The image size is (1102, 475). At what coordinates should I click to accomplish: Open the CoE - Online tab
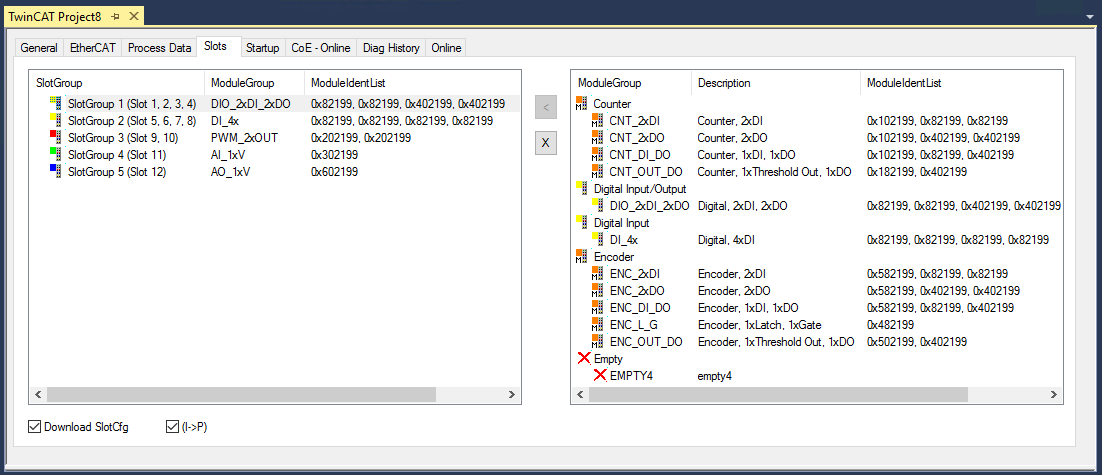320,48
